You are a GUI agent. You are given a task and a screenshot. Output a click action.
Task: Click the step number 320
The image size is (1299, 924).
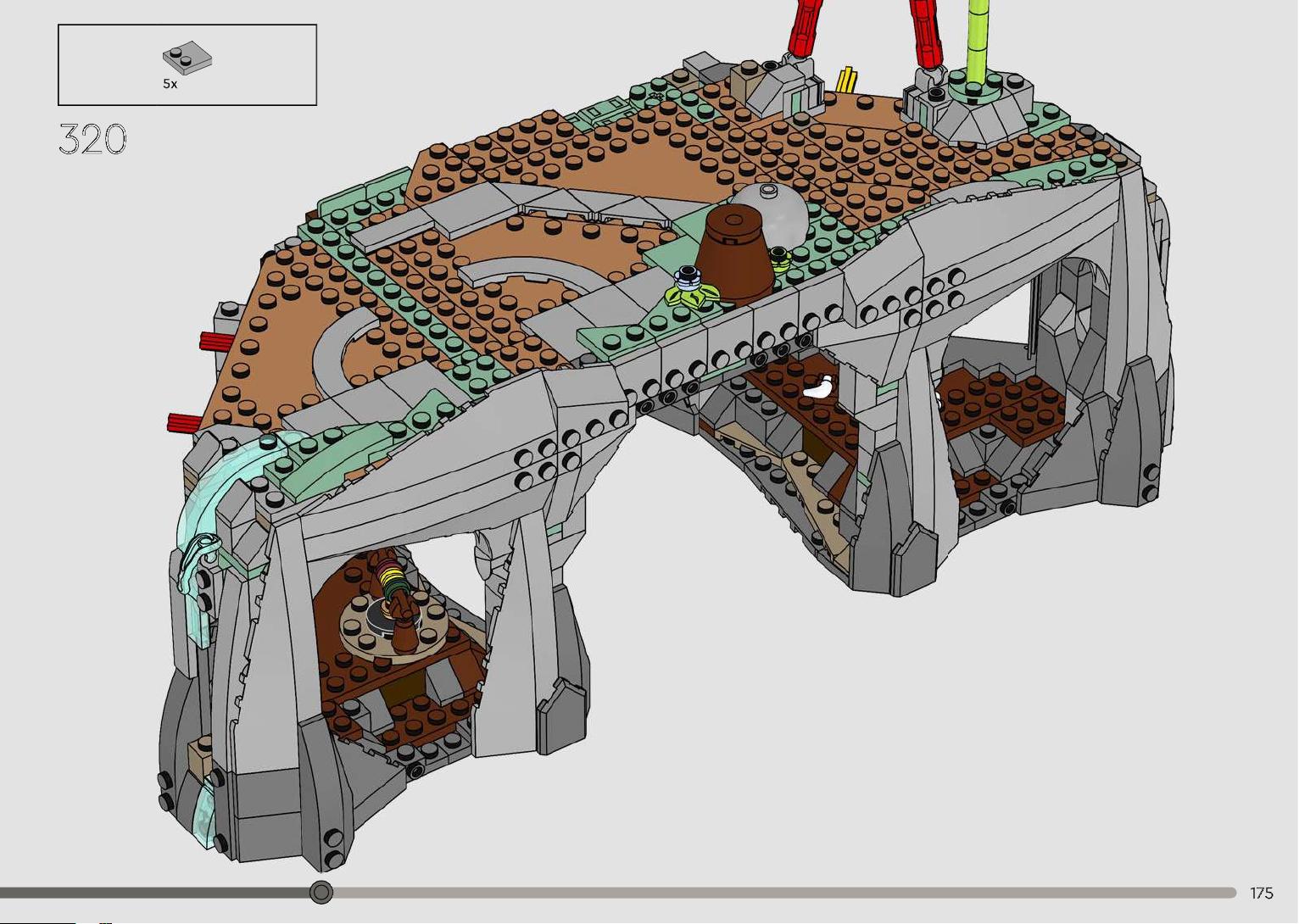coord(92,139)
